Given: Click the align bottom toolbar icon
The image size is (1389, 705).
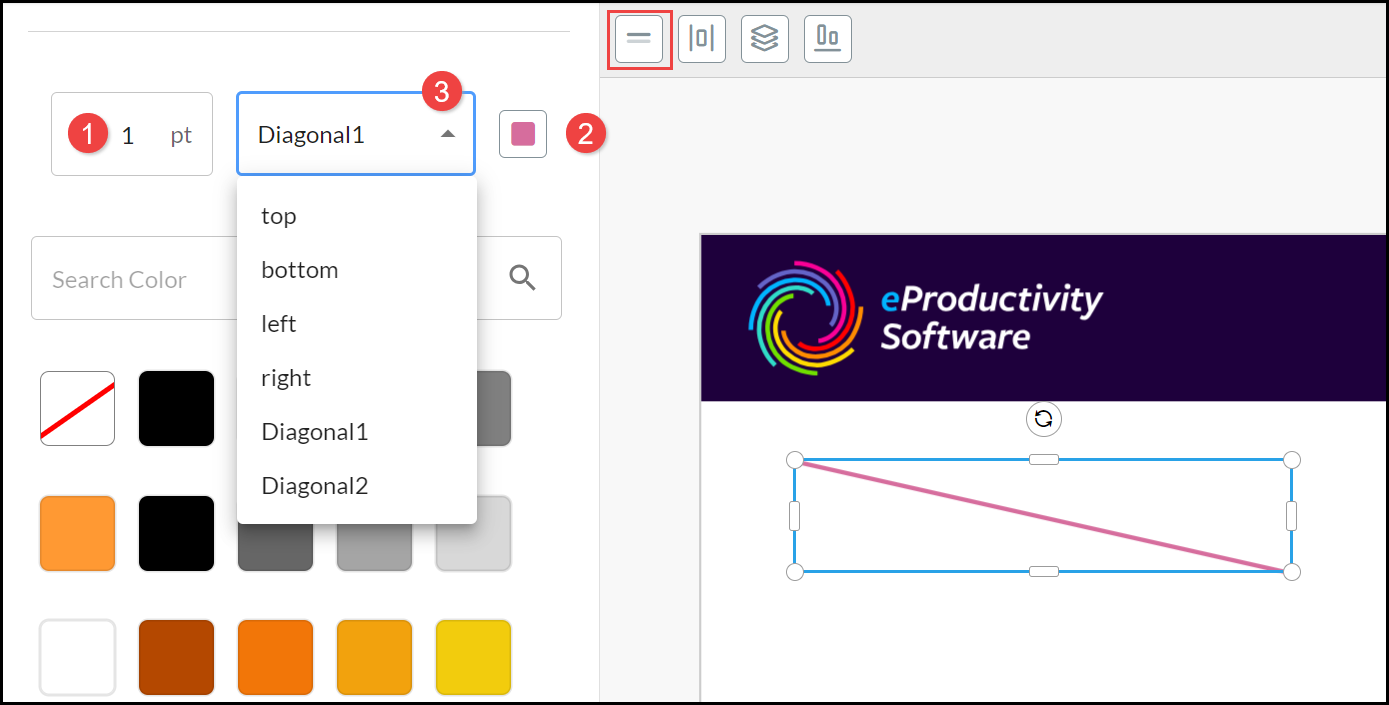Looking at the screenshot, I should pyautogui.click(x=828, y=39).
